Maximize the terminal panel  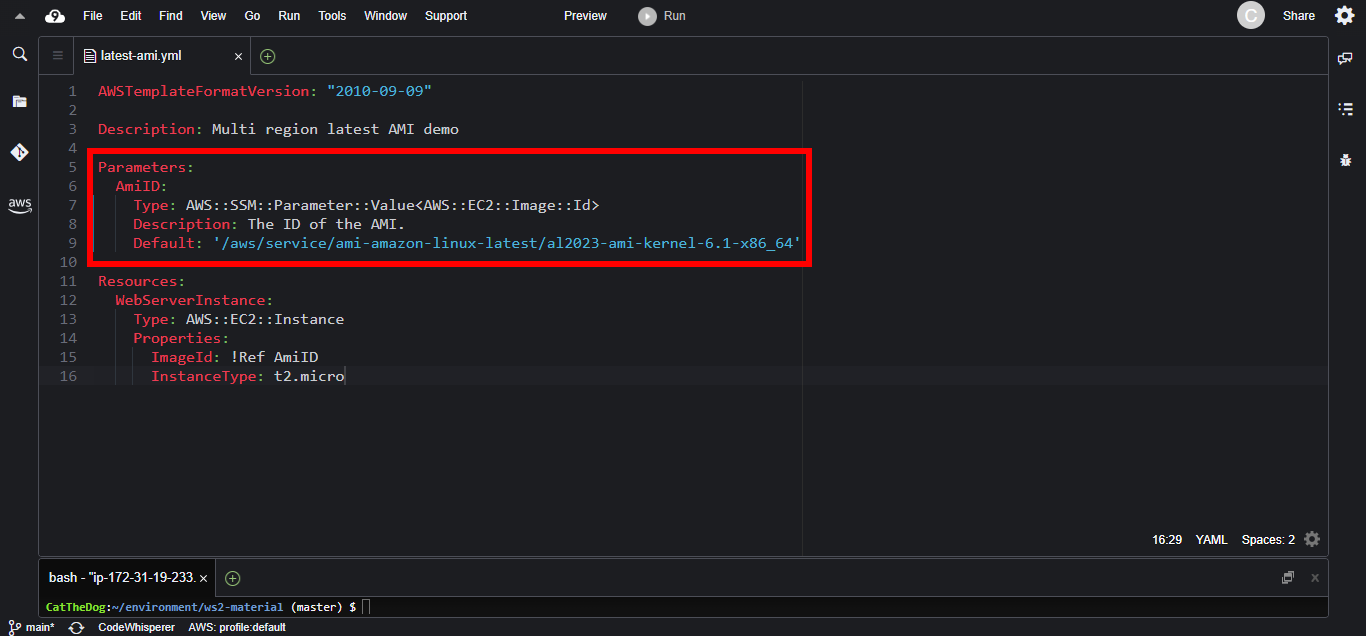tap(1288, 577)
